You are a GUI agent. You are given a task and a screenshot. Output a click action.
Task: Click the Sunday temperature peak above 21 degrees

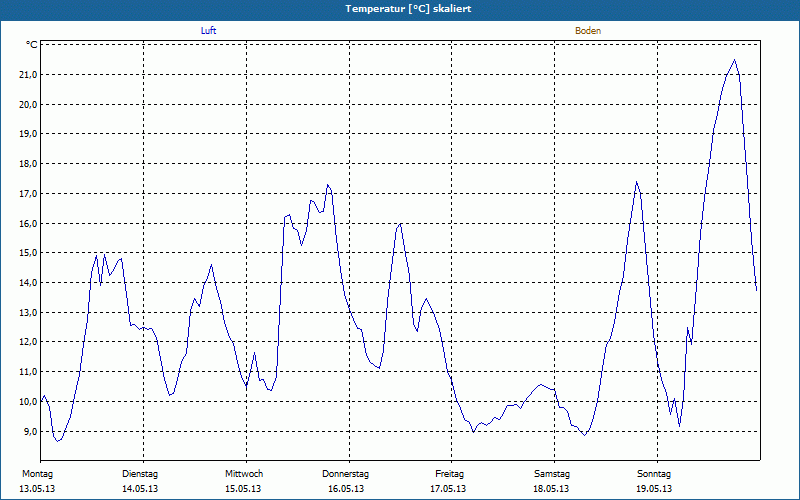[x=734, y=60]
